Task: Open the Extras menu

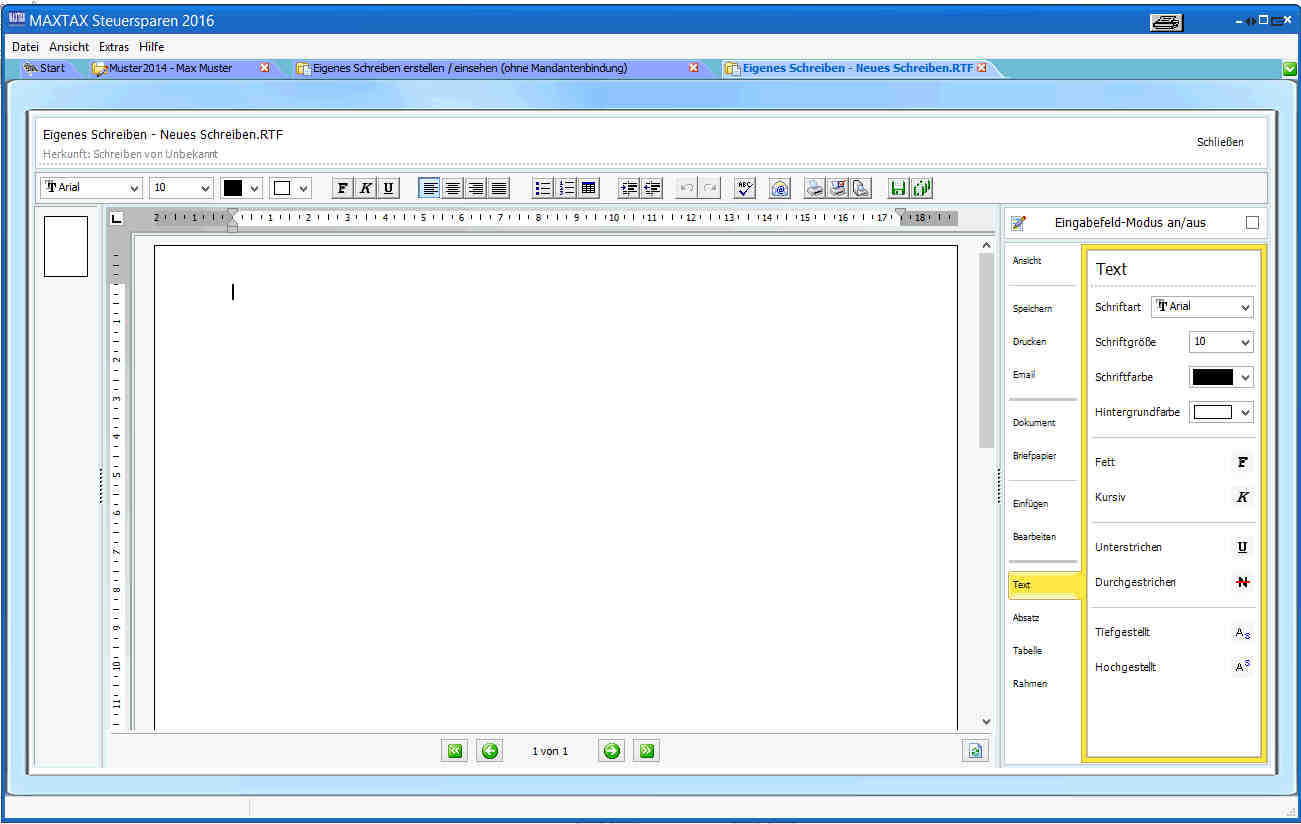Action: (114, 47)
